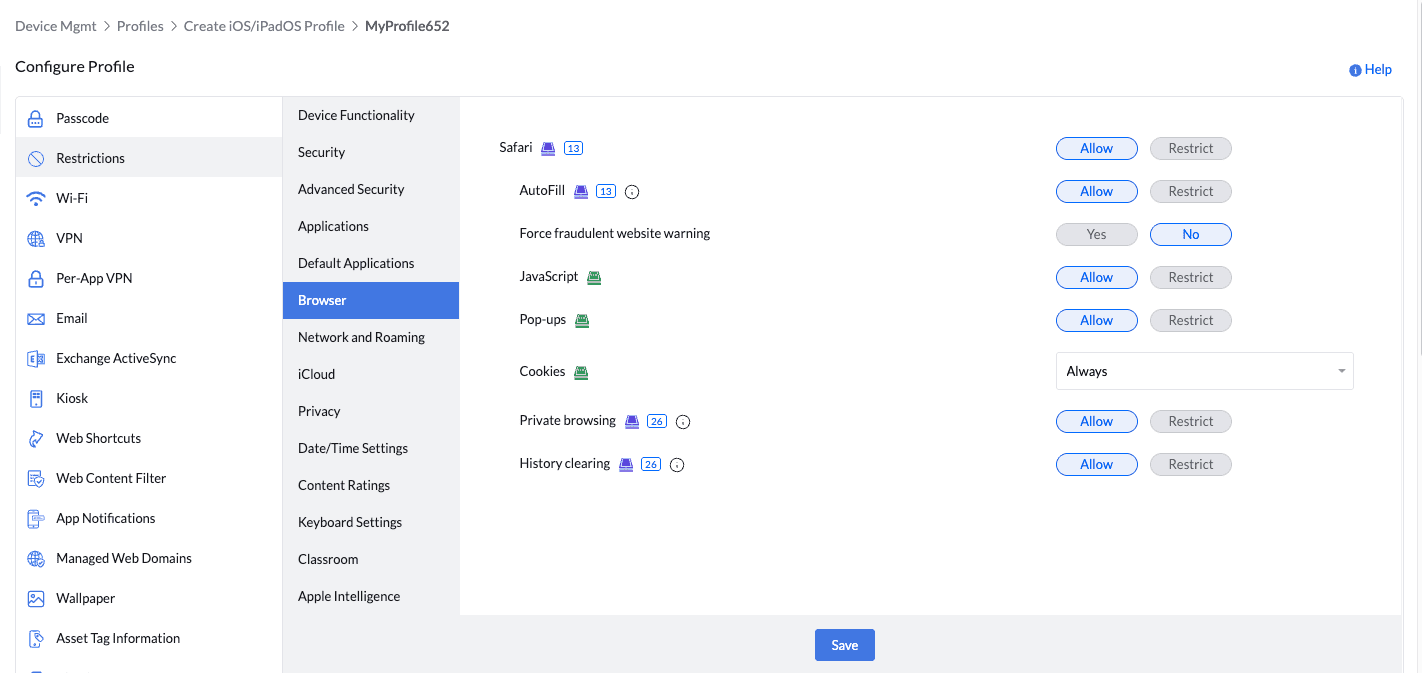Screen dimensions: 1422x673
Task: Click the MyProfile652 breadcrumb text
Action: (407, 26)
